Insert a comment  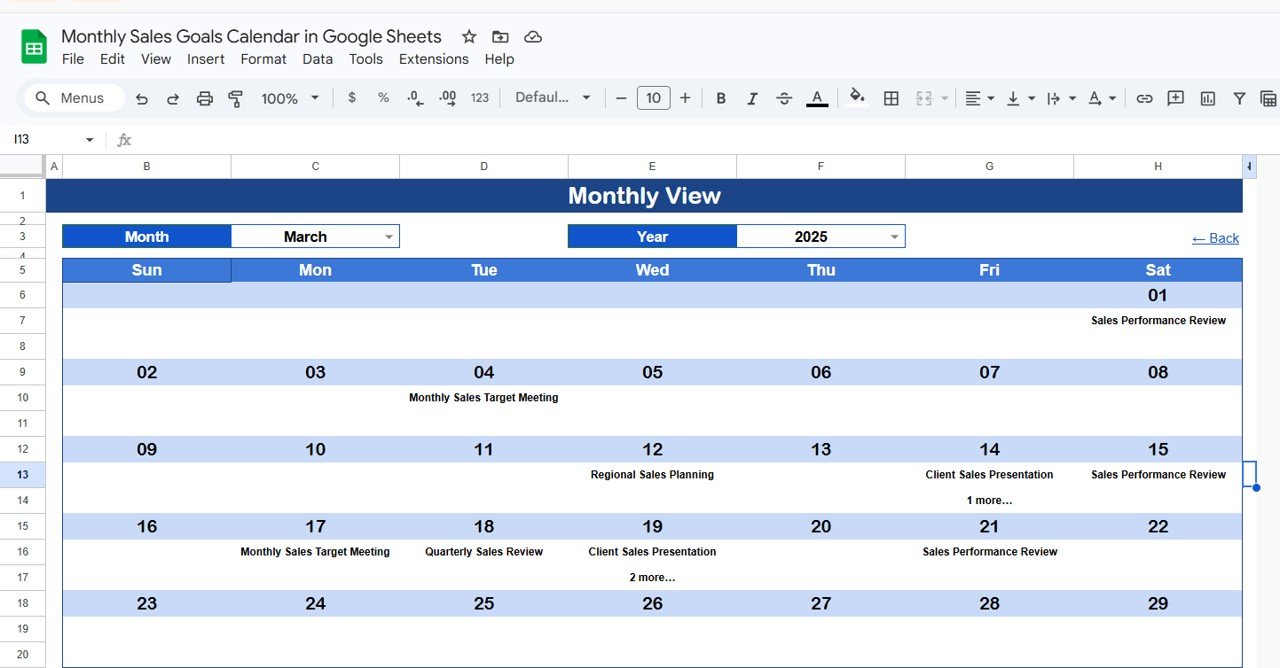pos(1175,98)
